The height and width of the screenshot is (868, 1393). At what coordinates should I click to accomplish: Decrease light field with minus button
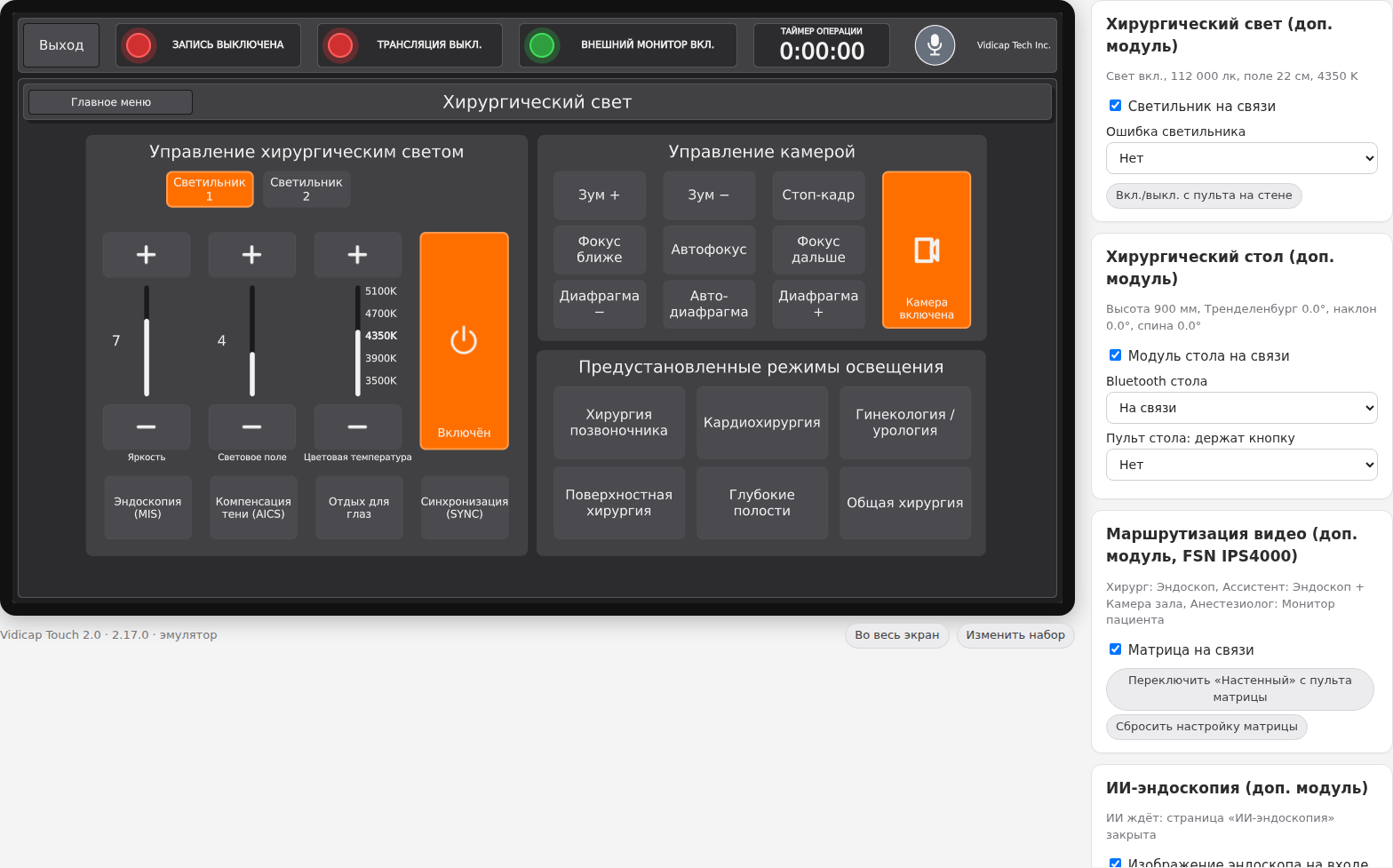(252, 427)
